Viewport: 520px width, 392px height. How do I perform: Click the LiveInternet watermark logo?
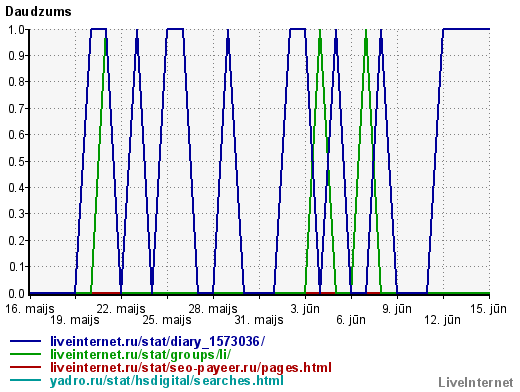(476, 383)
